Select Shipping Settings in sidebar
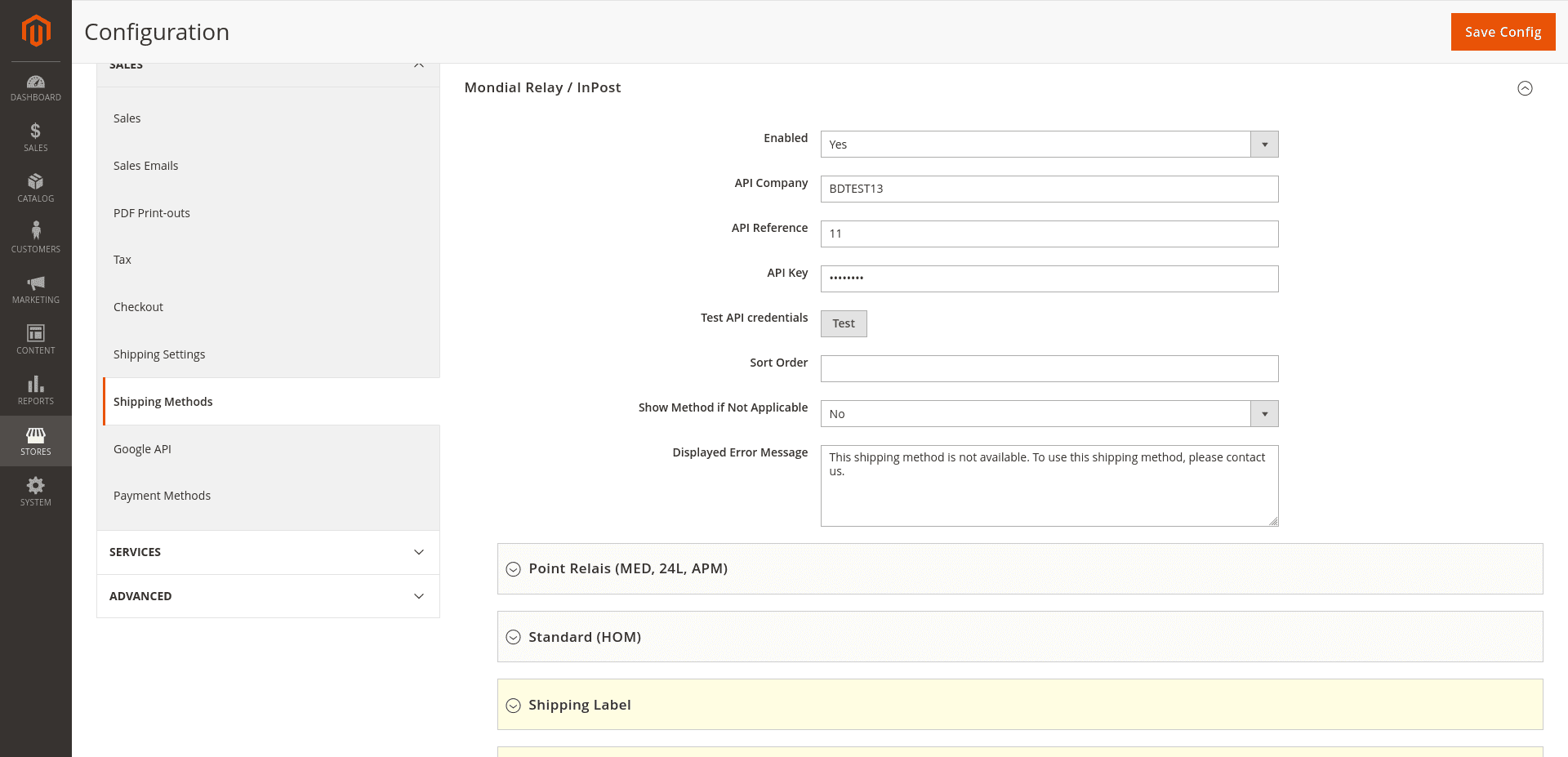 coord(159,354)
